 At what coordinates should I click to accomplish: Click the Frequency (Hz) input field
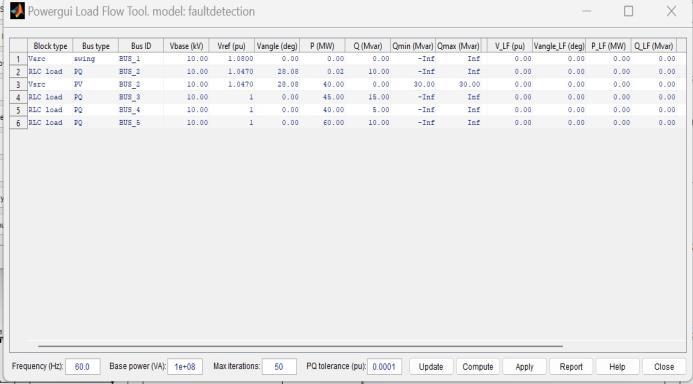[83, 367]
